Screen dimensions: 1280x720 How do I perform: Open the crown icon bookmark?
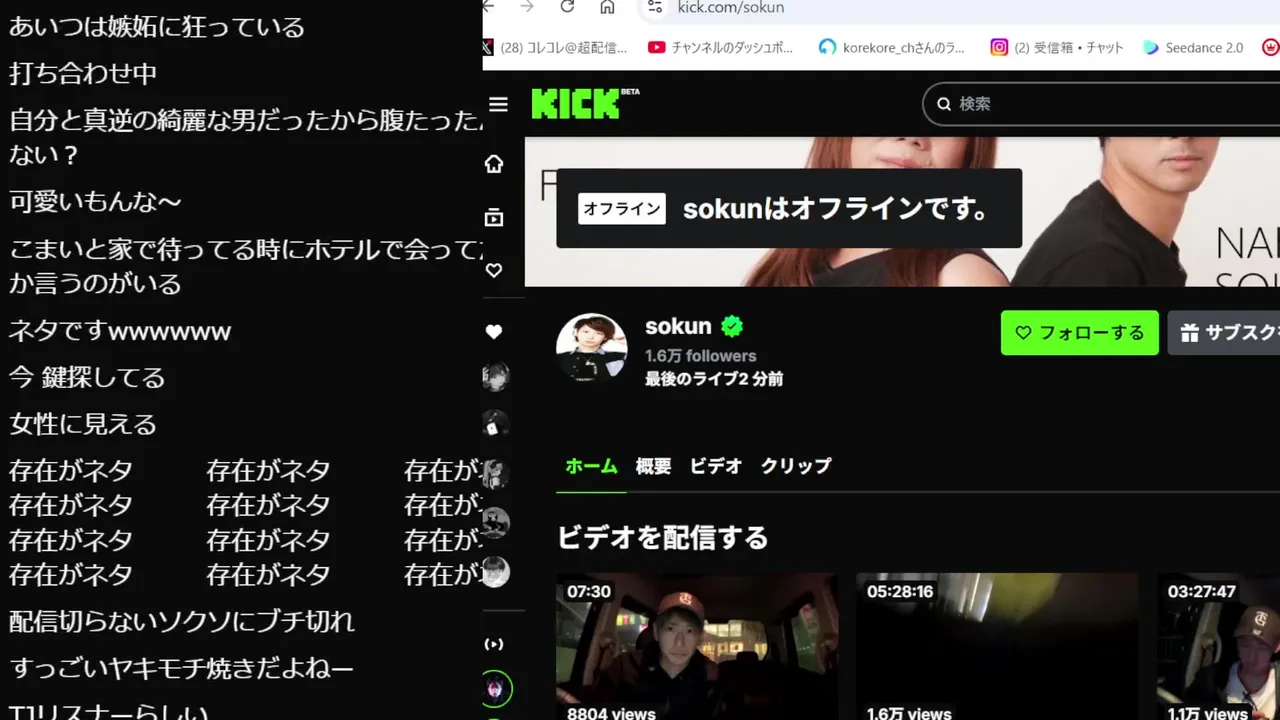pyautogui.click(x=1271, y=47)
